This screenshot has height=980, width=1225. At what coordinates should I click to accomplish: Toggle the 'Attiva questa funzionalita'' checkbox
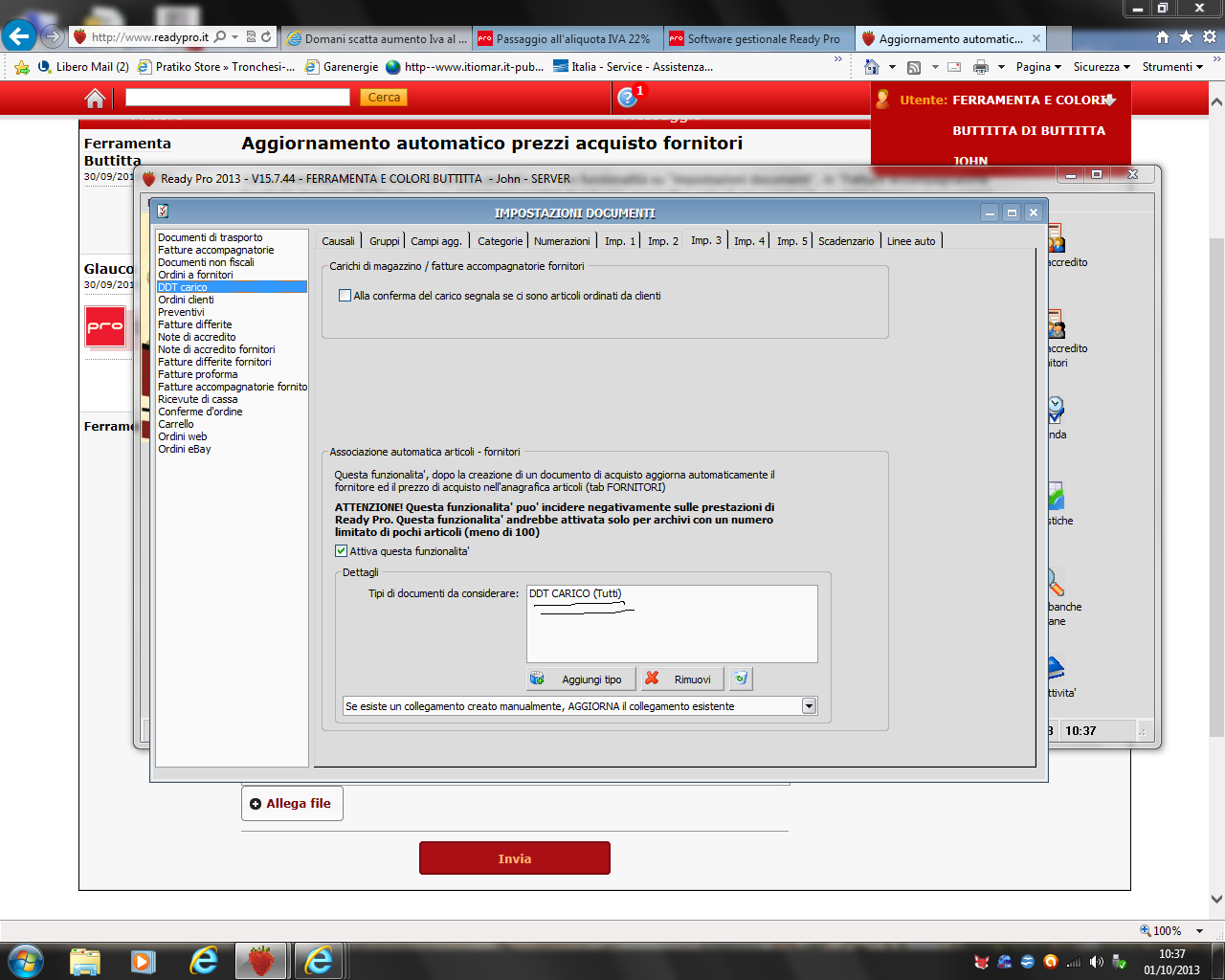tap(341, 551)
